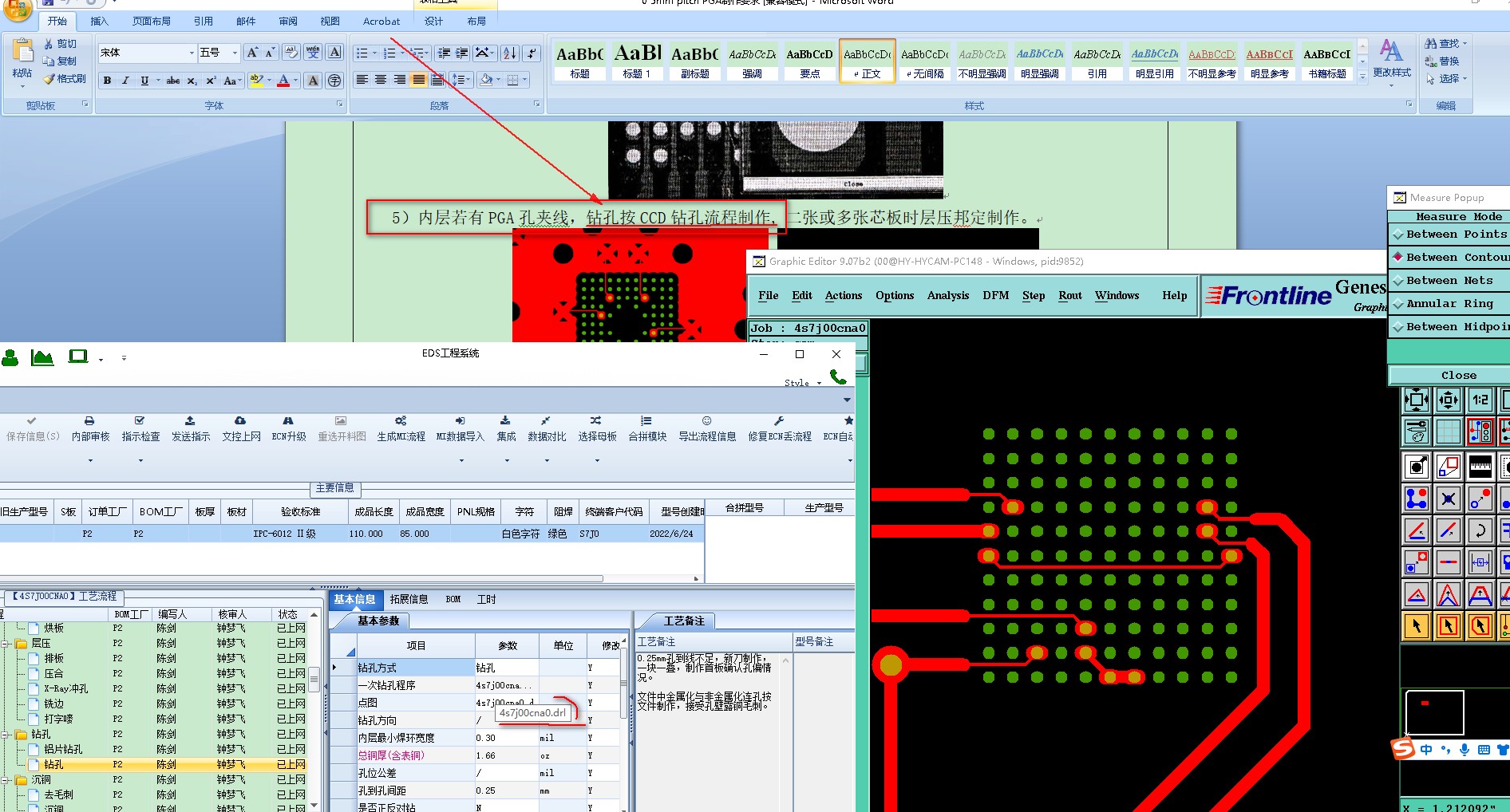This screenshot has width=1510, height=812.
Task: Toggle Justify alignment in Word
Action: point(419,80)
